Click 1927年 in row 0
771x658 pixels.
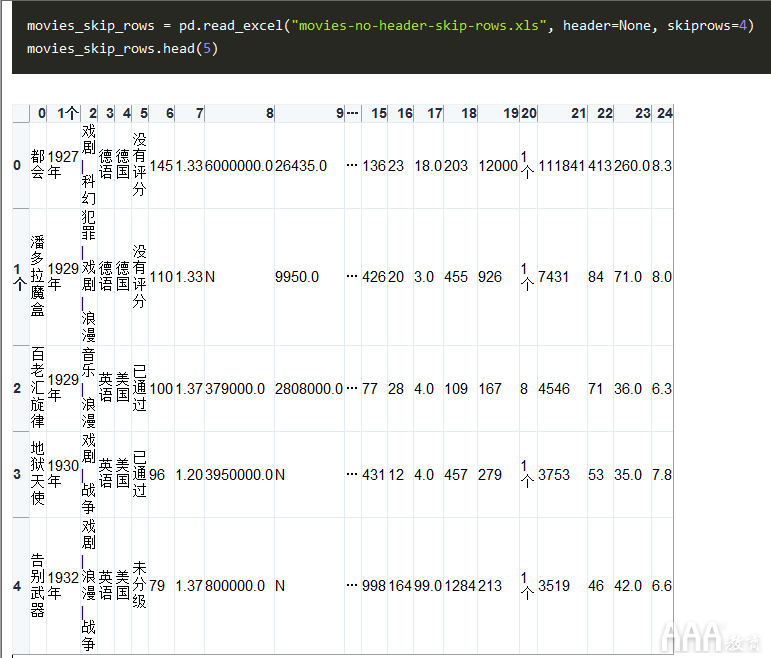(x=63, y=165)
